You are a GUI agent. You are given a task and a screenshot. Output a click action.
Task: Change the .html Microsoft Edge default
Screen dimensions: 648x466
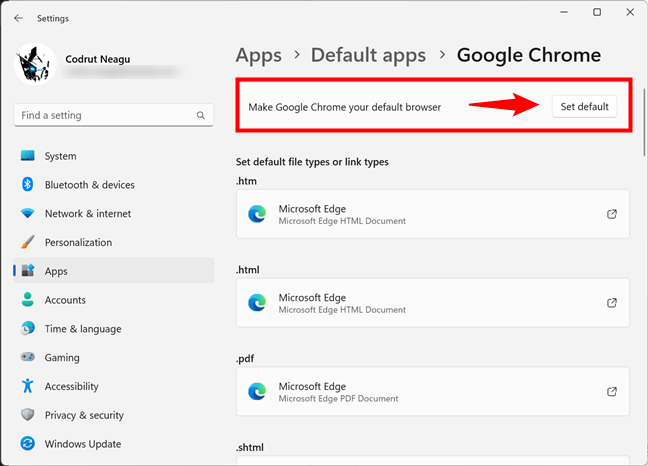point(432,302)
